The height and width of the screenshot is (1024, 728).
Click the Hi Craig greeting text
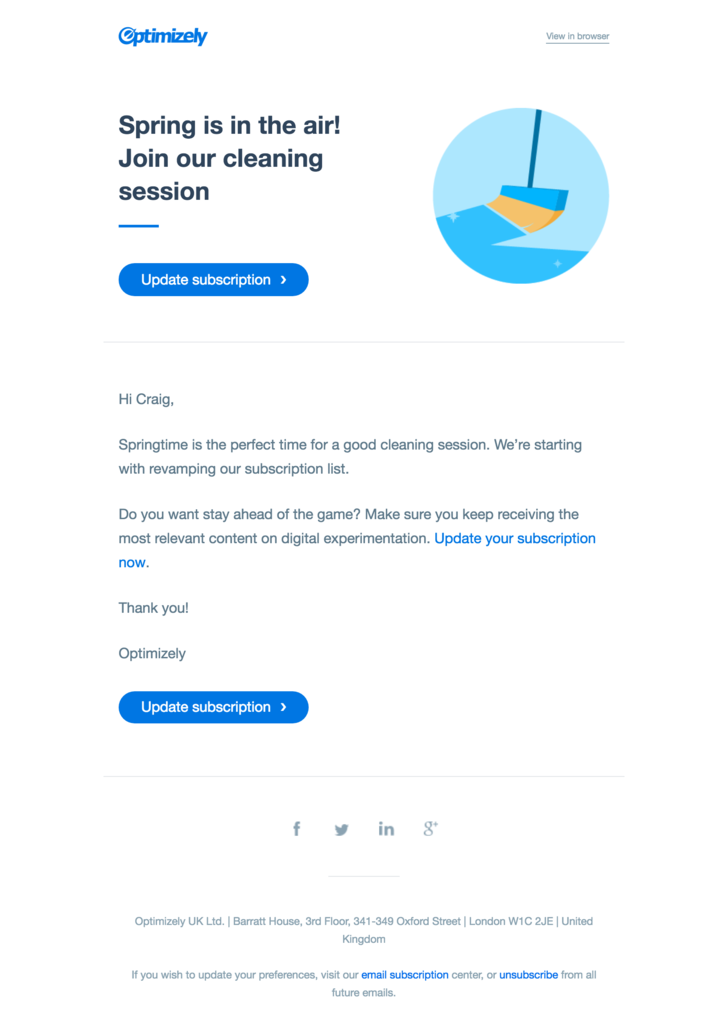click(x=146, y=399)
